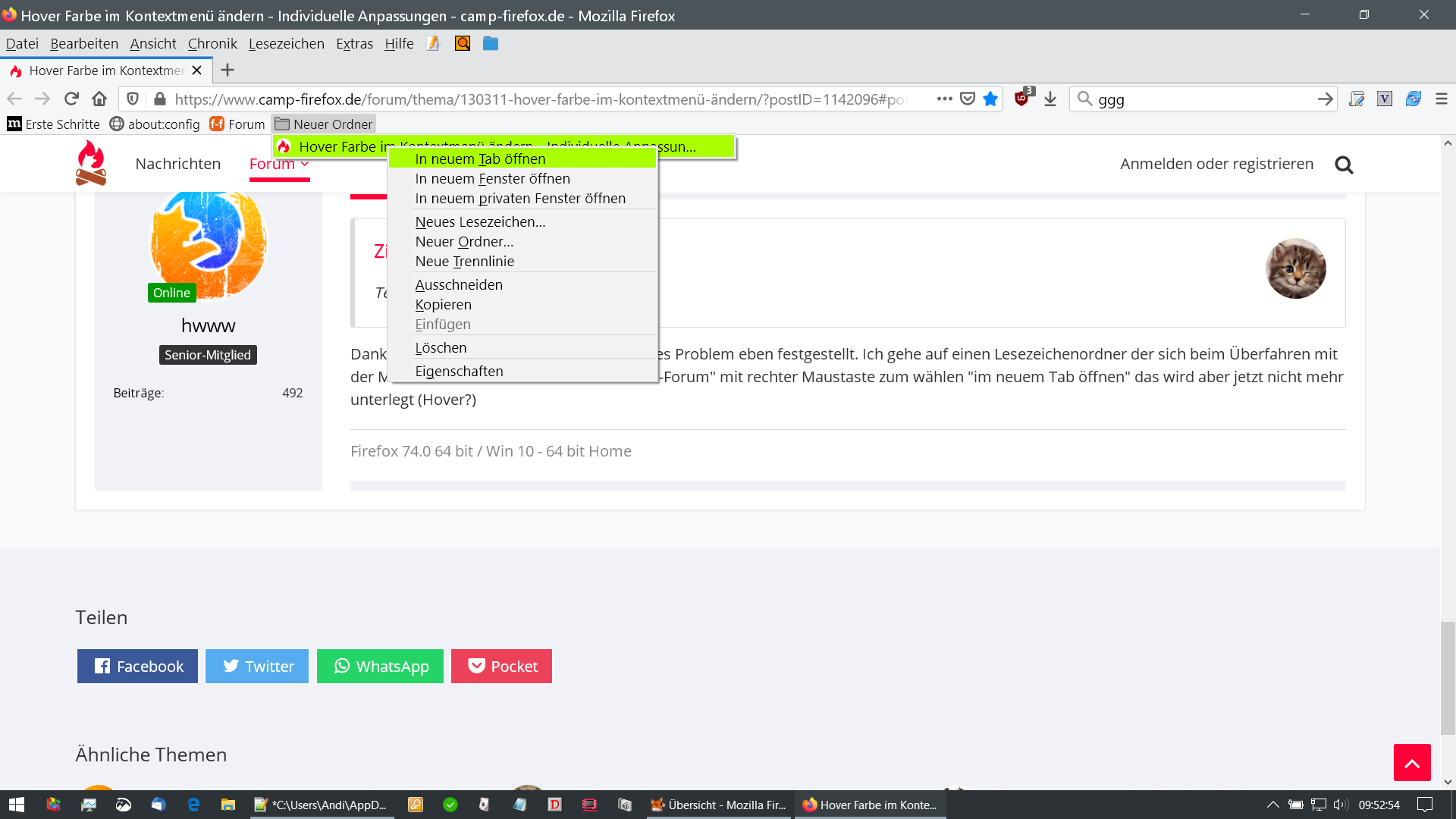Save page to Pocket icon in address bar
This screenshot has height=819, width=1456.
(968, 99)
